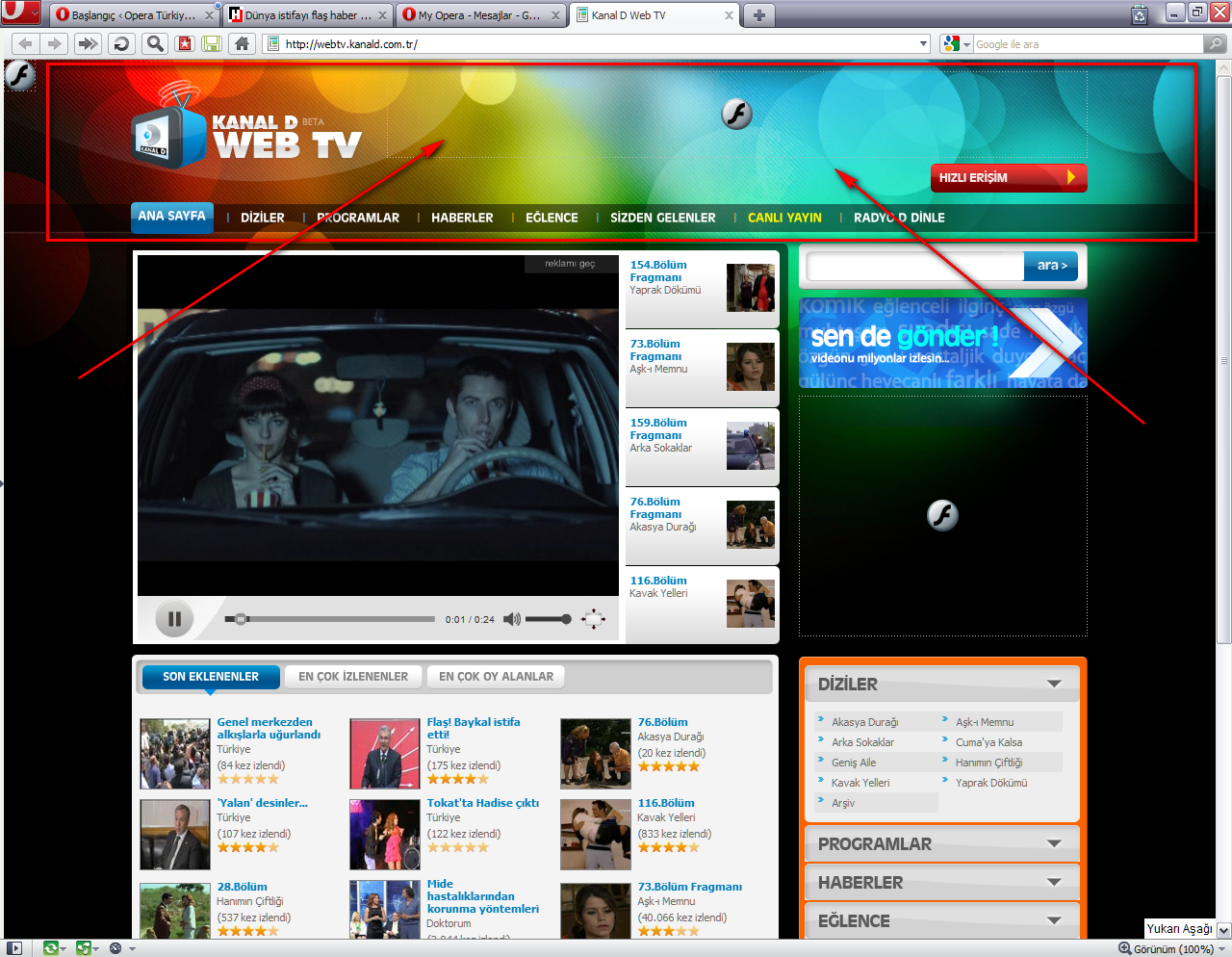Viewport: 1232px width, 957px height.
Task: Open the Yaprak Dökümü series link
Action: click(x=991, y=783)
